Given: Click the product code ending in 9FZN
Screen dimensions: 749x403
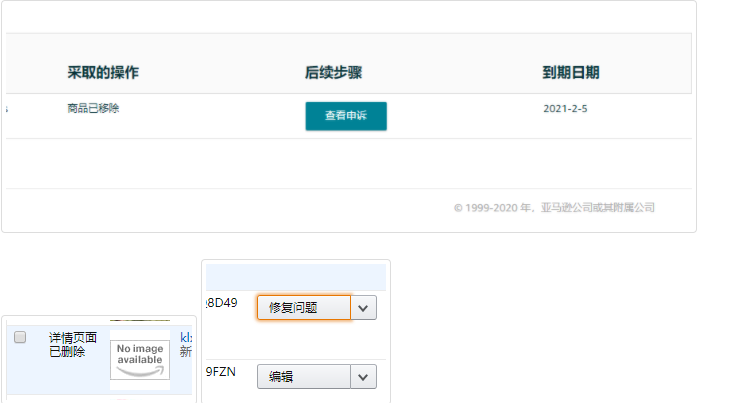Looking at the screenshot, I should click(222, 371).
